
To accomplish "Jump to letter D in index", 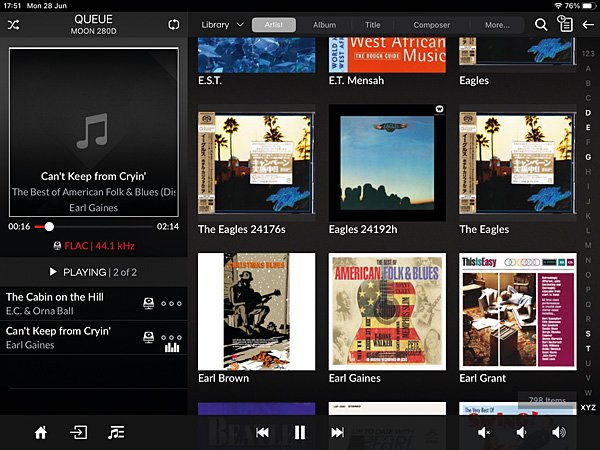I will click(588, 112).
